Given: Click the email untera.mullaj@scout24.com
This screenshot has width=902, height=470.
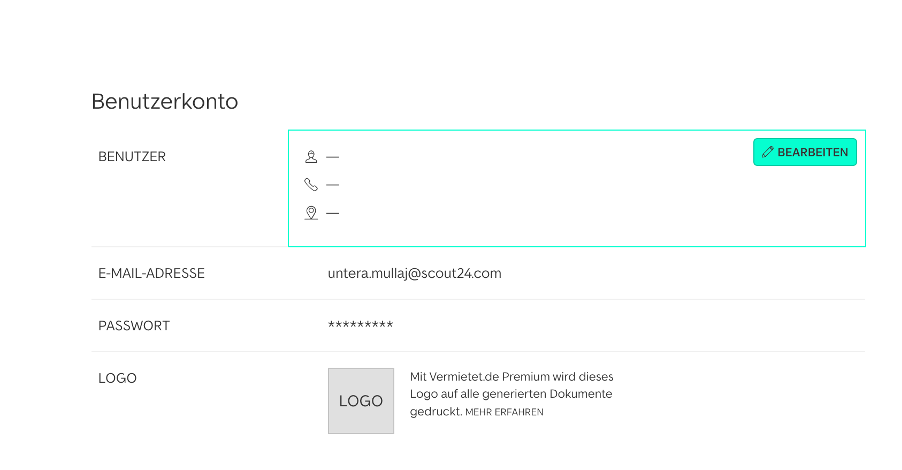Looking at the screenshot, I should (414, 273).
